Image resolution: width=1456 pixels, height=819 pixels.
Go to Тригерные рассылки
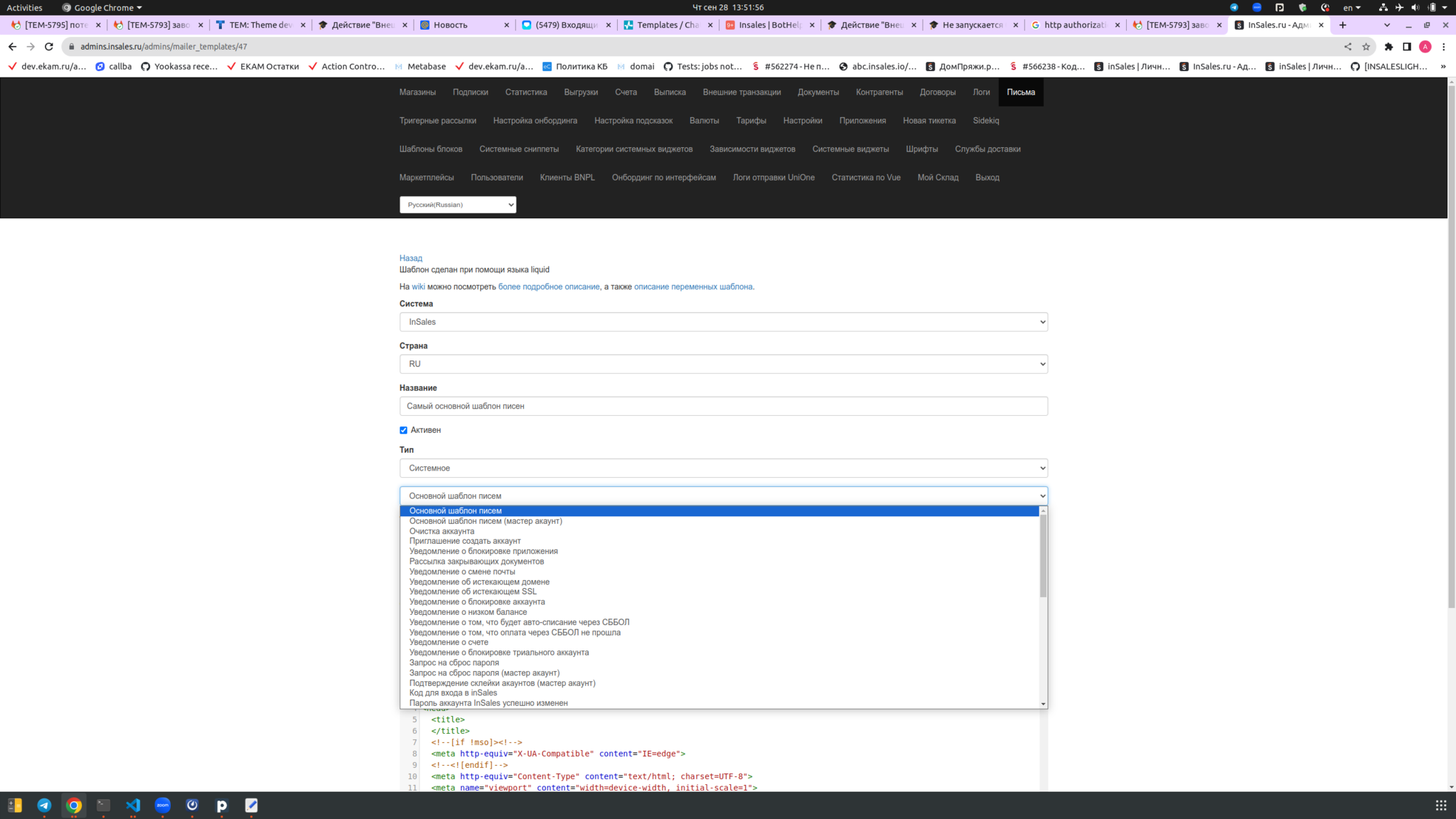[437, 121]
